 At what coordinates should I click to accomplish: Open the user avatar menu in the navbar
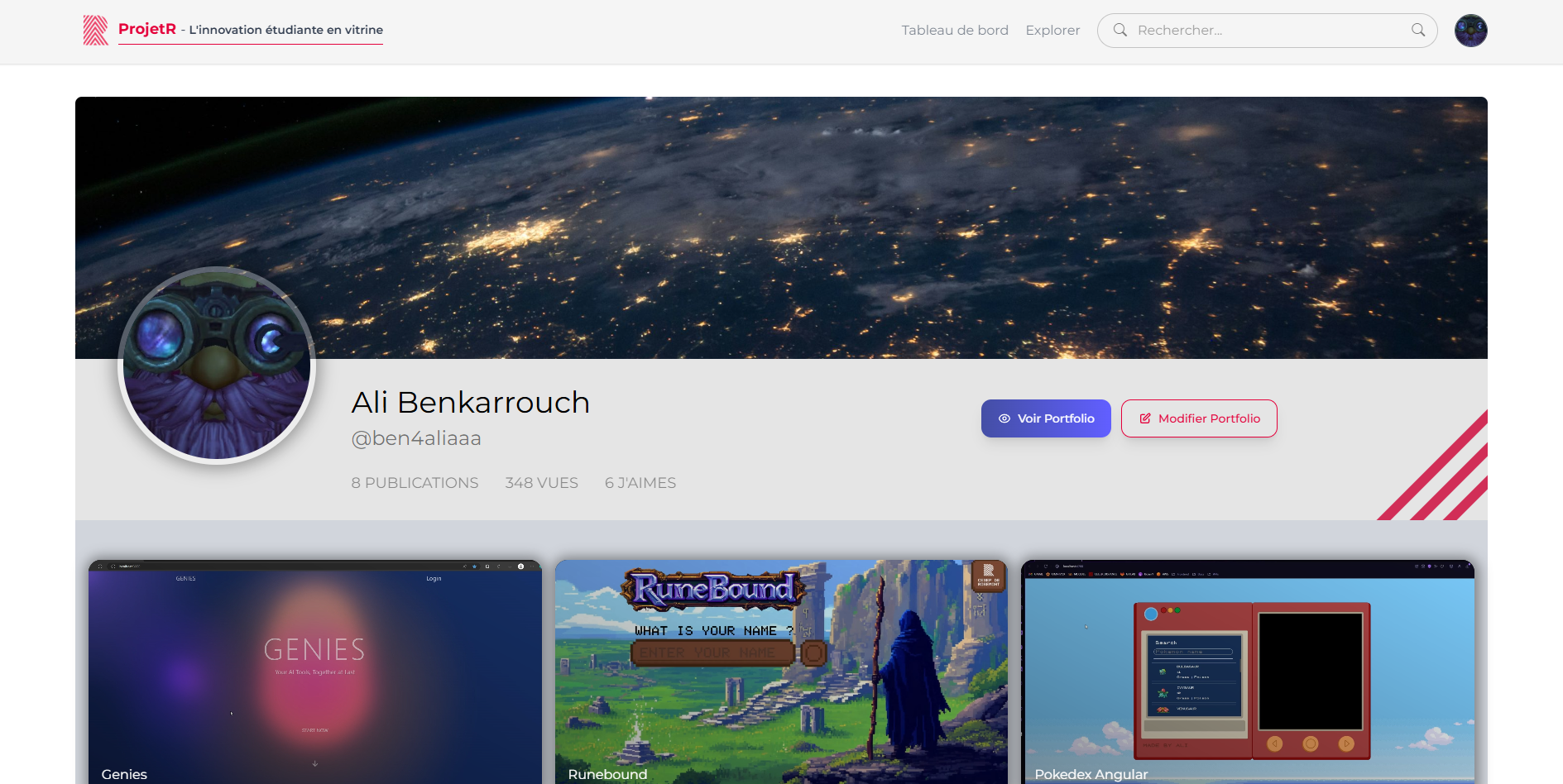[x=1470, y=31]
